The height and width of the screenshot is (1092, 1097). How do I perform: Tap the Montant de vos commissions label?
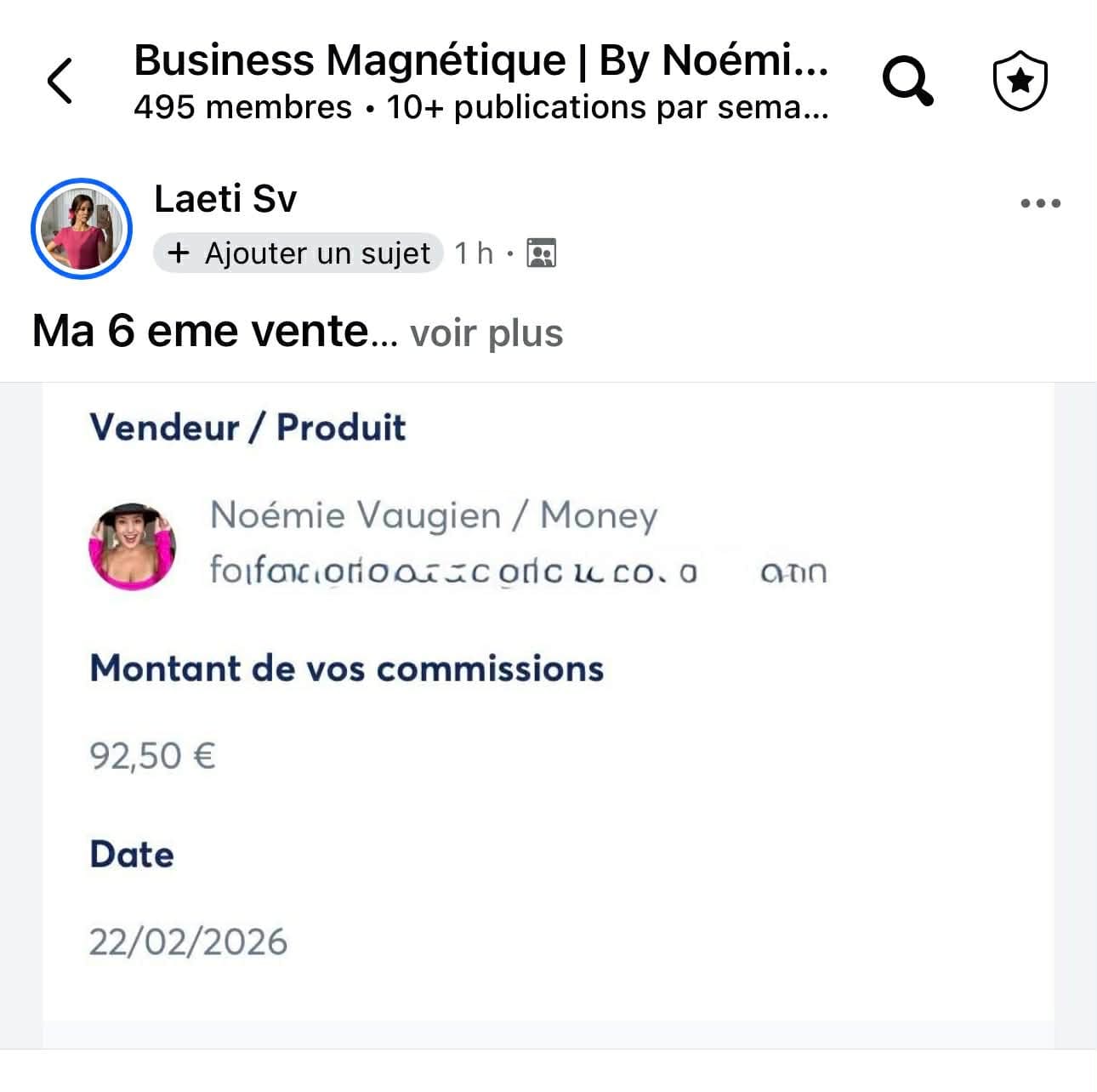click(x=347, y=668)
